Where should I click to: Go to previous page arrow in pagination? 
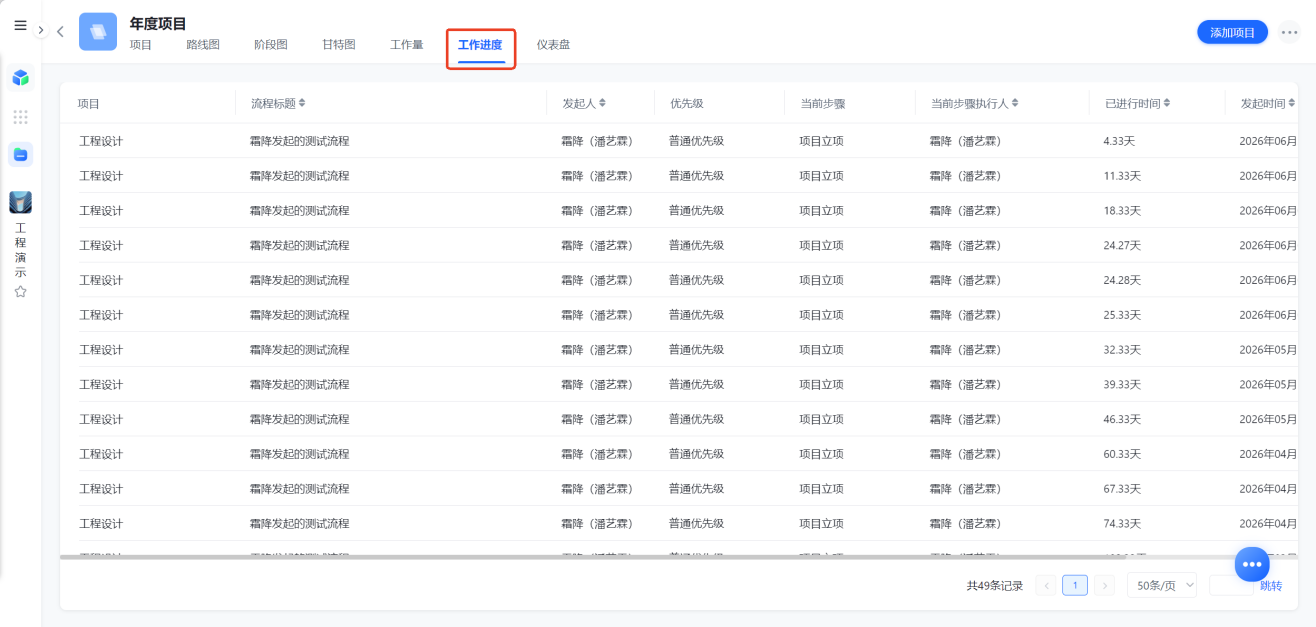pos(1046,586)
